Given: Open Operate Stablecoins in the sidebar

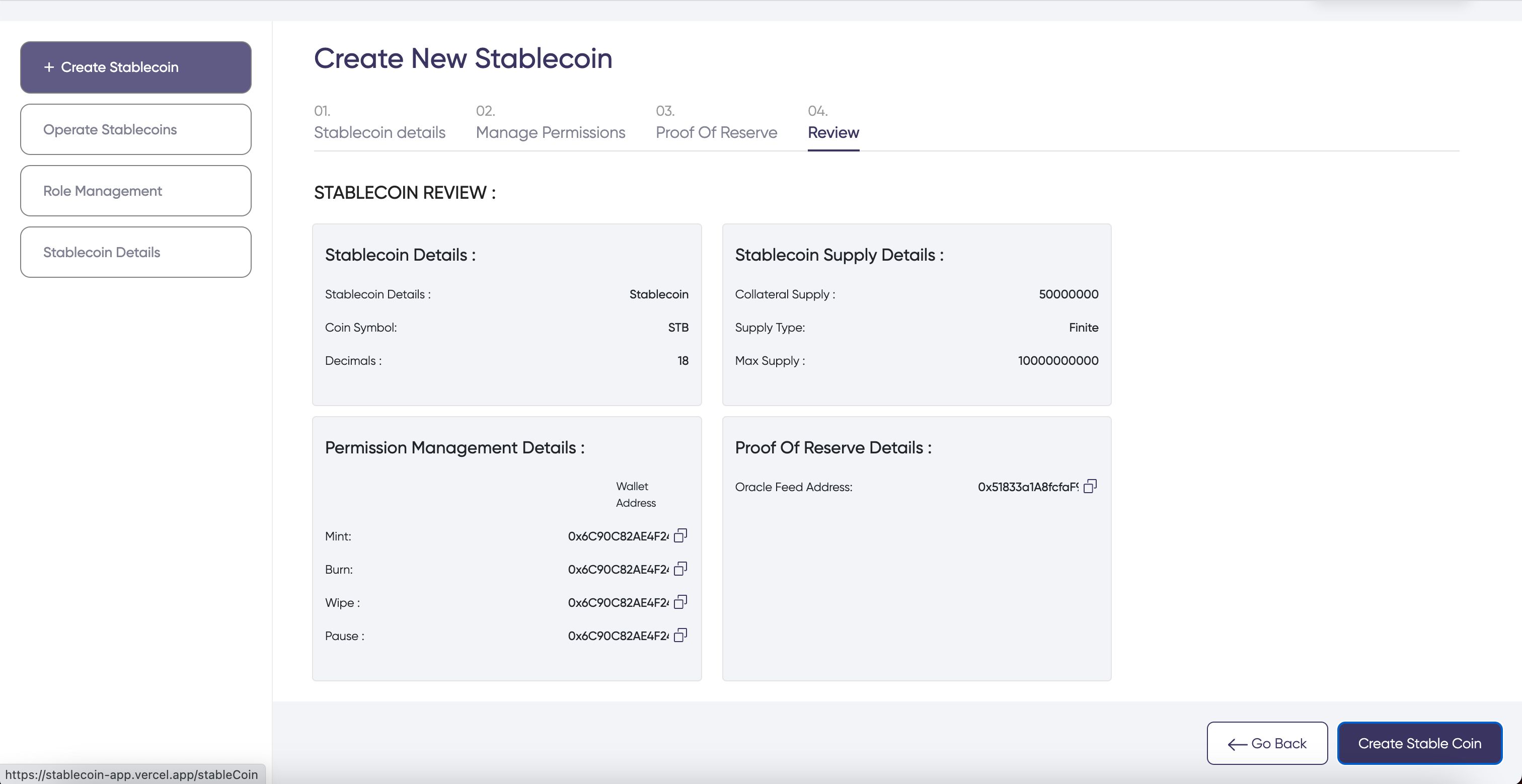Looking at the screenshot, I should coord(136,129).
